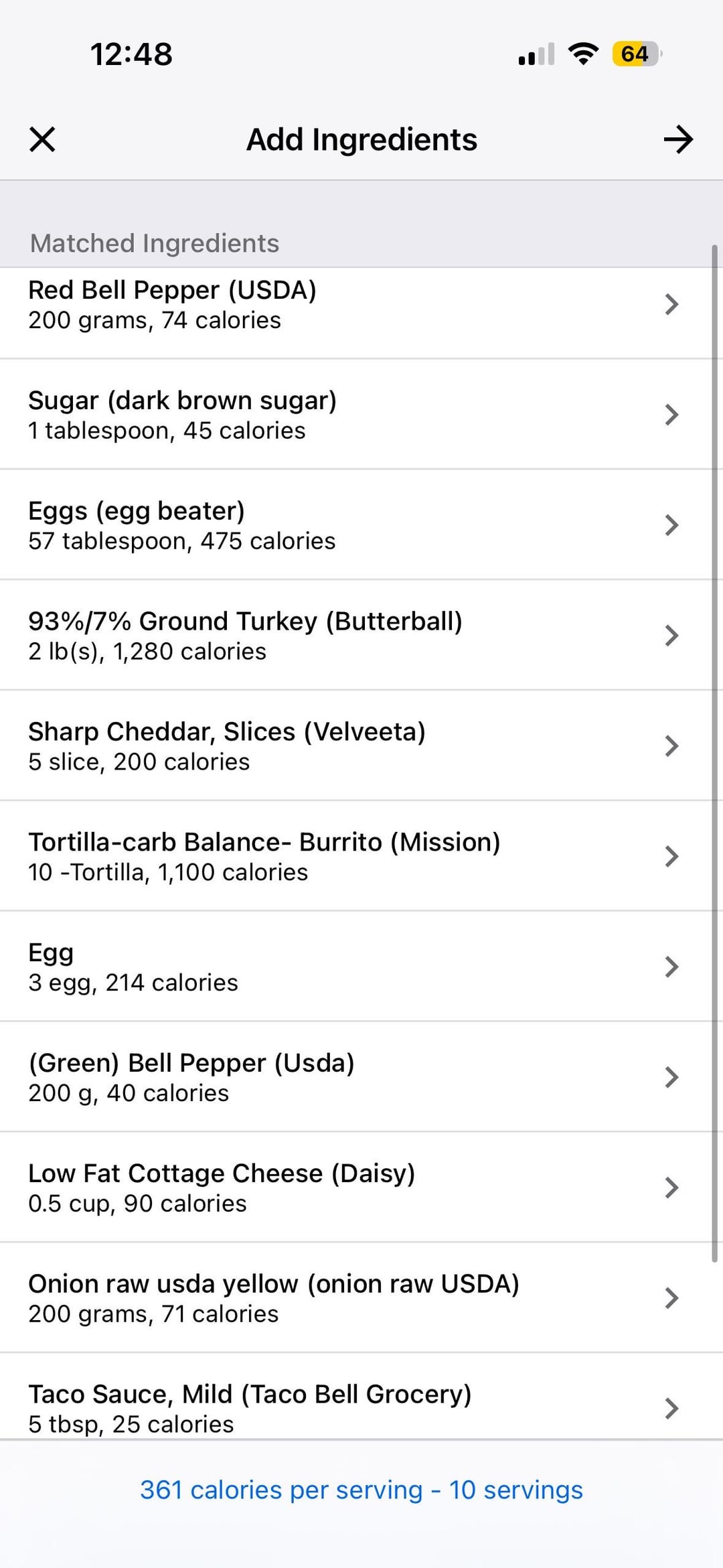Tap the battery level indicator

click(636, 54)
